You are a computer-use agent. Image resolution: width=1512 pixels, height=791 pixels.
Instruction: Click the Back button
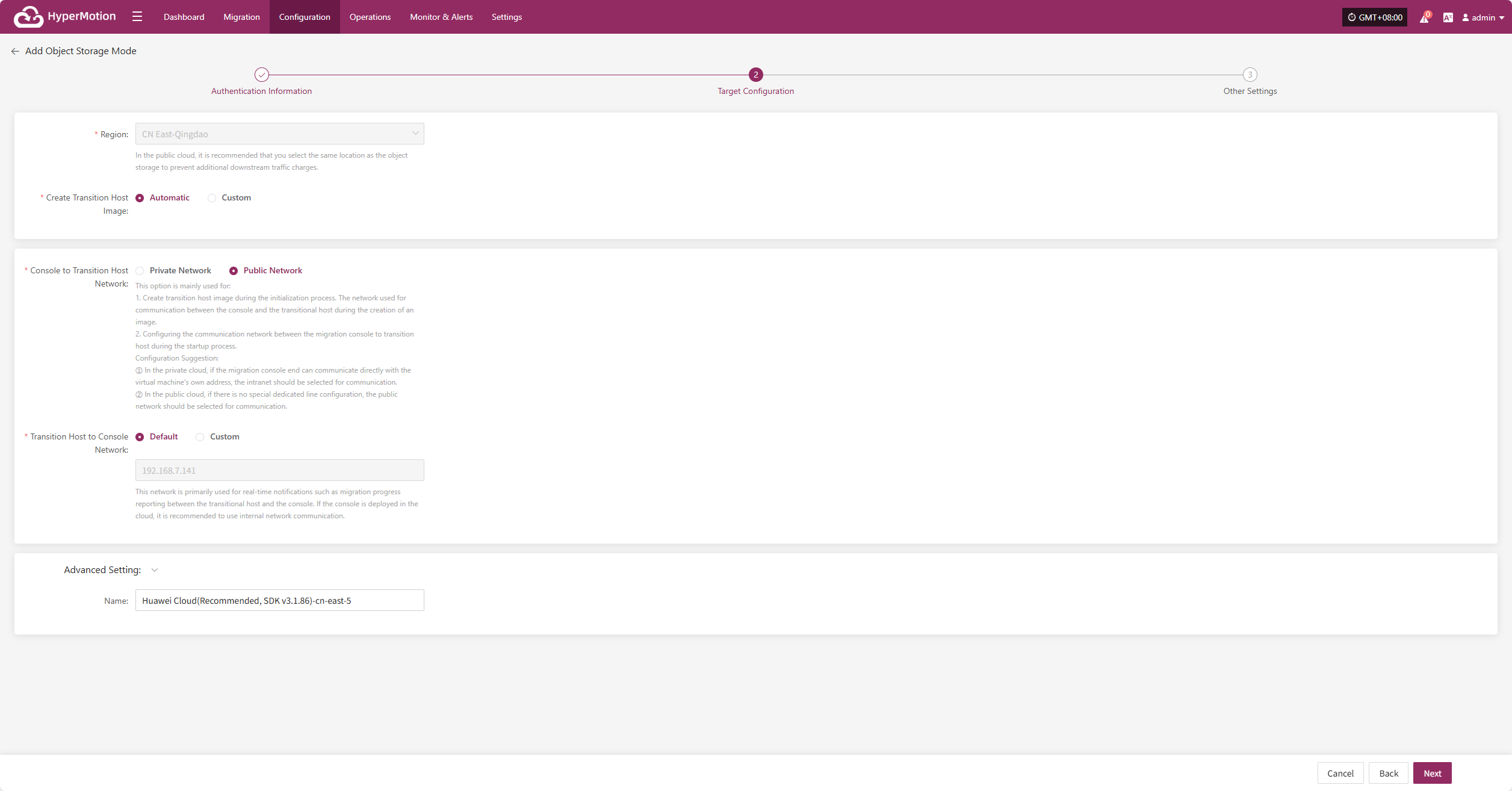click(1389, 773)
